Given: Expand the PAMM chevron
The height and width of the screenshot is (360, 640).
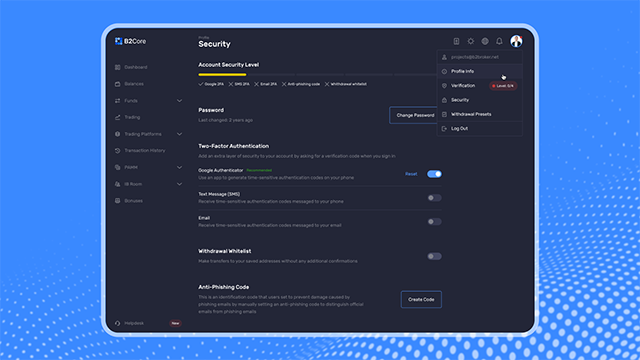Looking at the screenshot, I should (179, 167).
